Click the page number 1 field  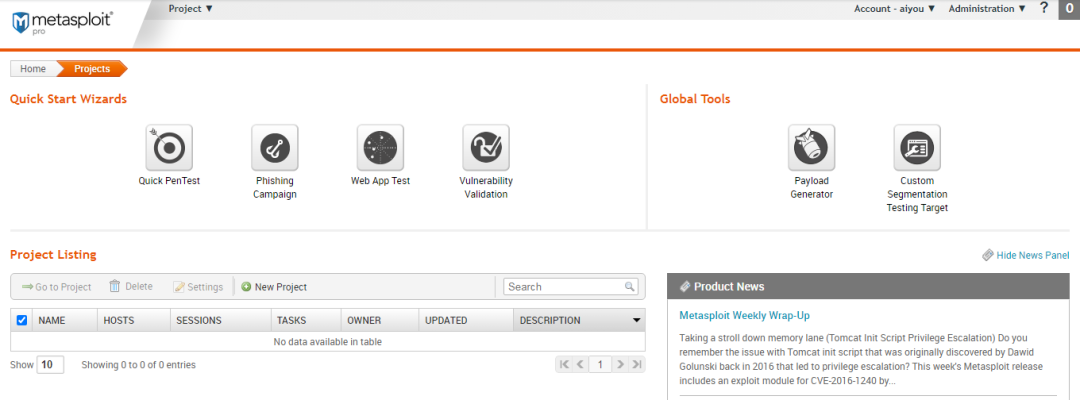601,365
